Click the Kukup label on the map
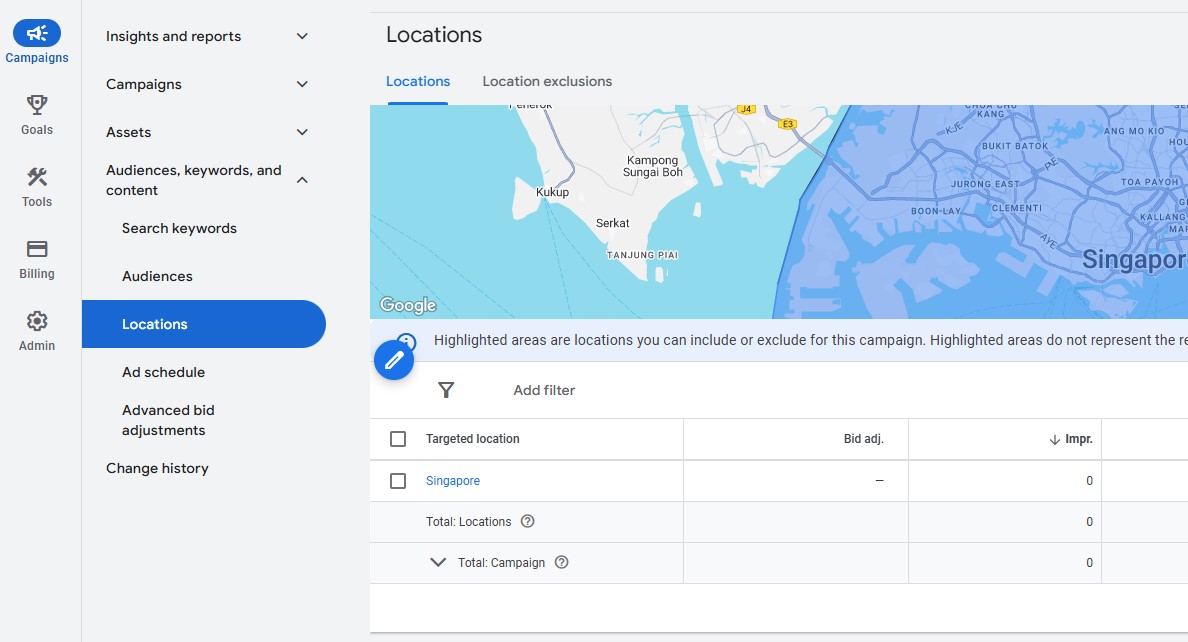The height and width of the screenshot is (642, 1188). (552, 193)
